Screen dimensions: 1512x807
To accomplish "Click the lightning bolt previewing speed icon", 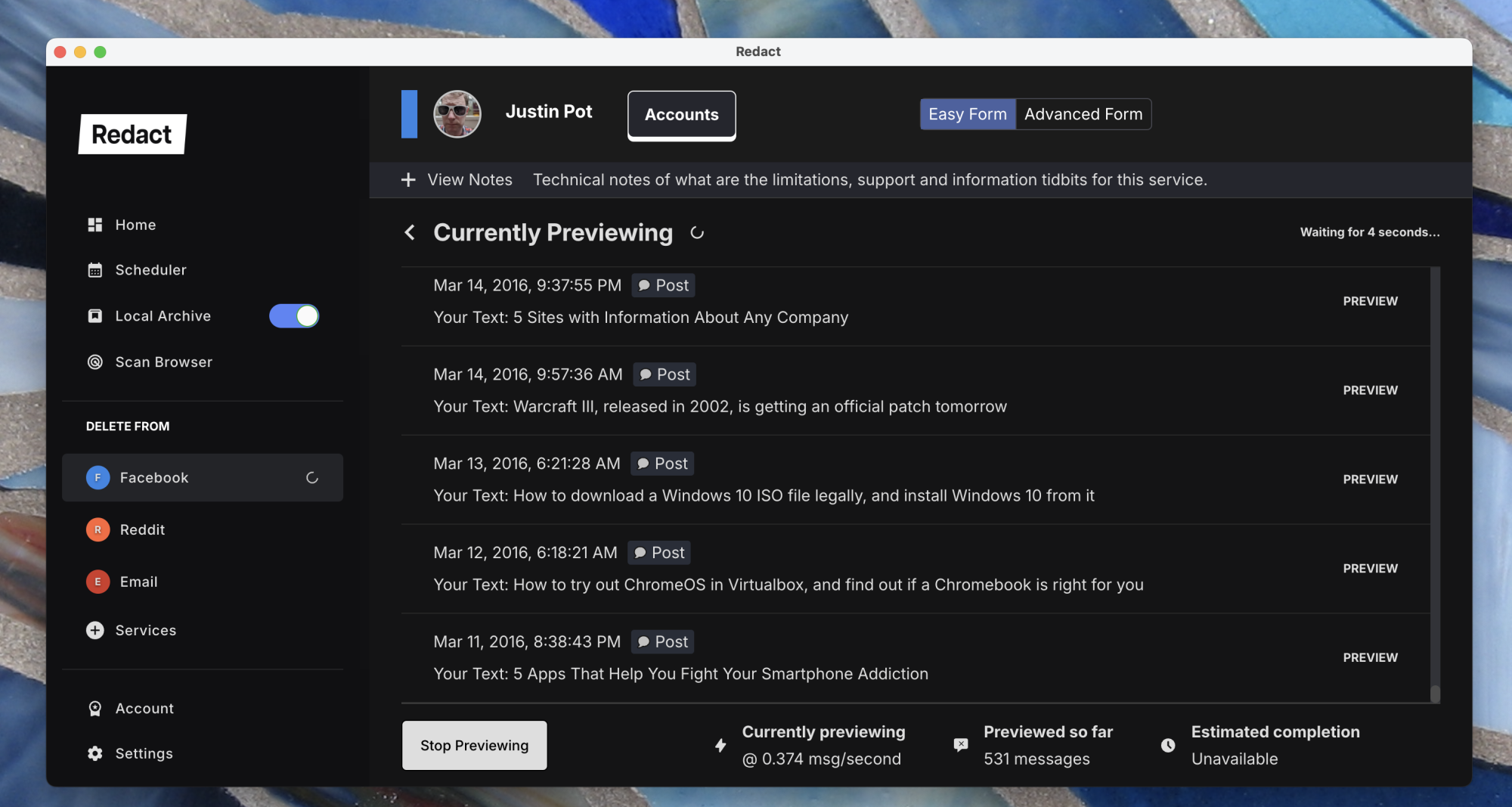I will (720, 746).
